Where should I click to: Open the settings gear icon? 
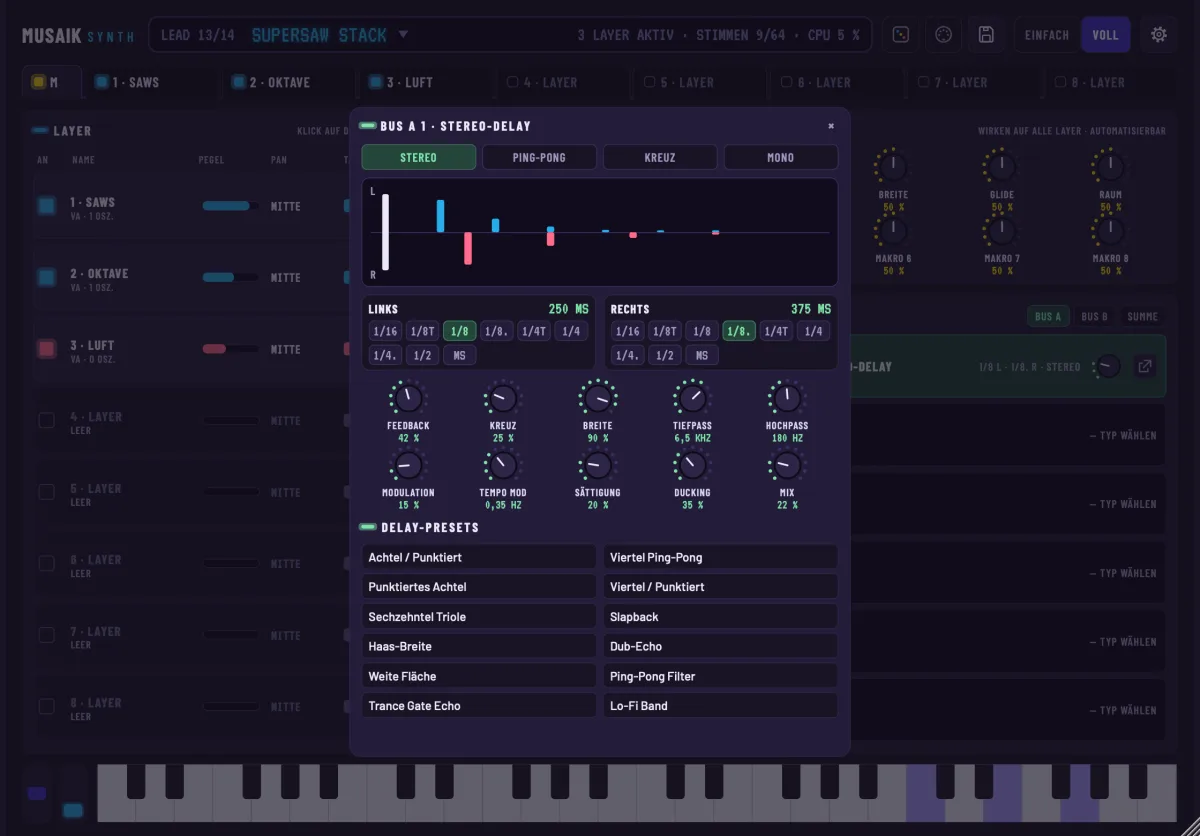pos(1159,35)
